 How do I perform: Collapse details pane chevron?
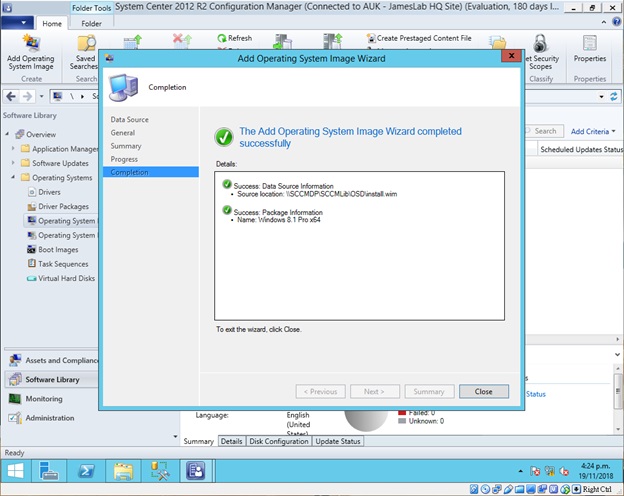617,354
